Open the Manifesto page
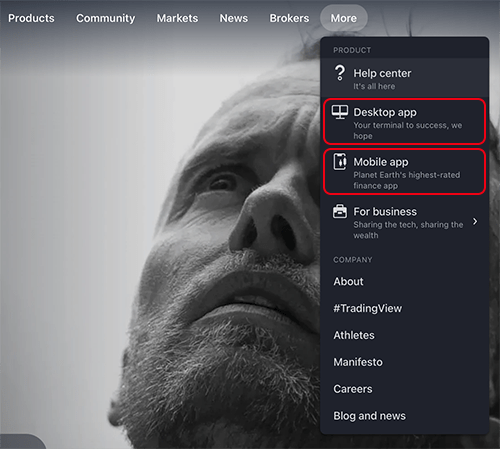Viewport: 500px width, 449px height. click(x=358, y=362)
